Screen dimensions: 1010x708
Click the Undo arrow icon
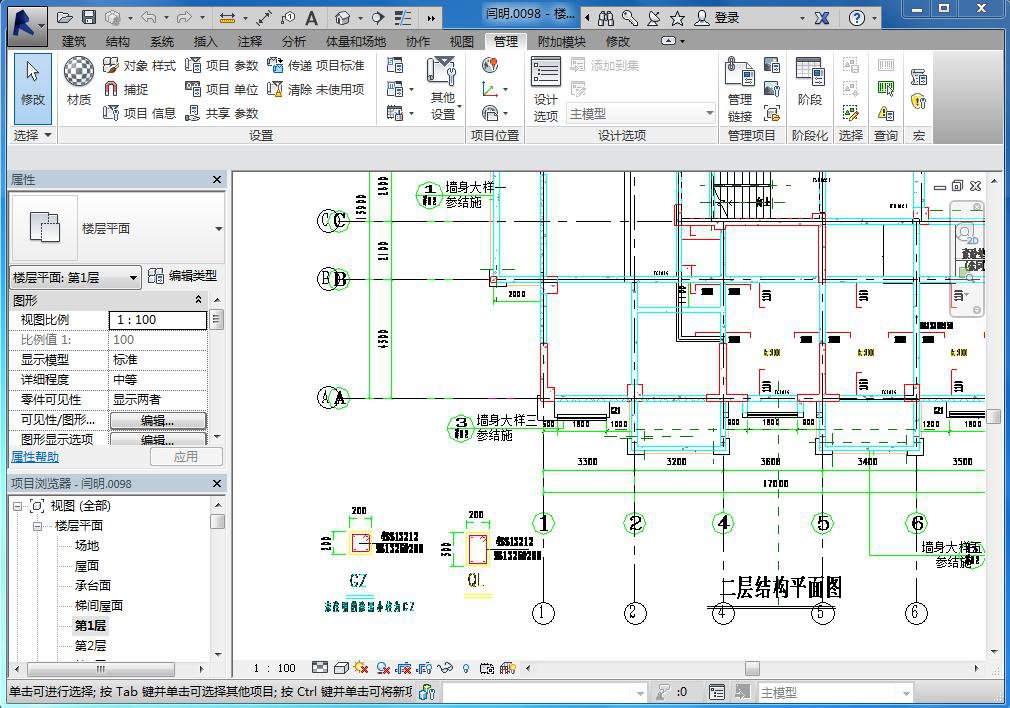click(148, 18)
